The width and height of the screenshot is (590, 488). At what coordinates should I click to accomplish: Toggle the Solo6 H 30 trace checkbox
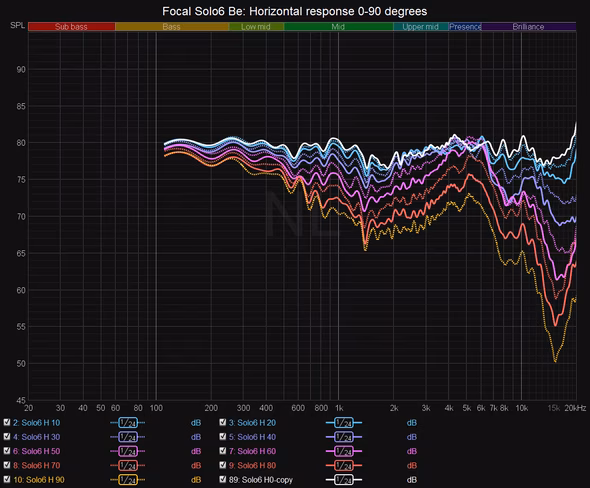7,436
